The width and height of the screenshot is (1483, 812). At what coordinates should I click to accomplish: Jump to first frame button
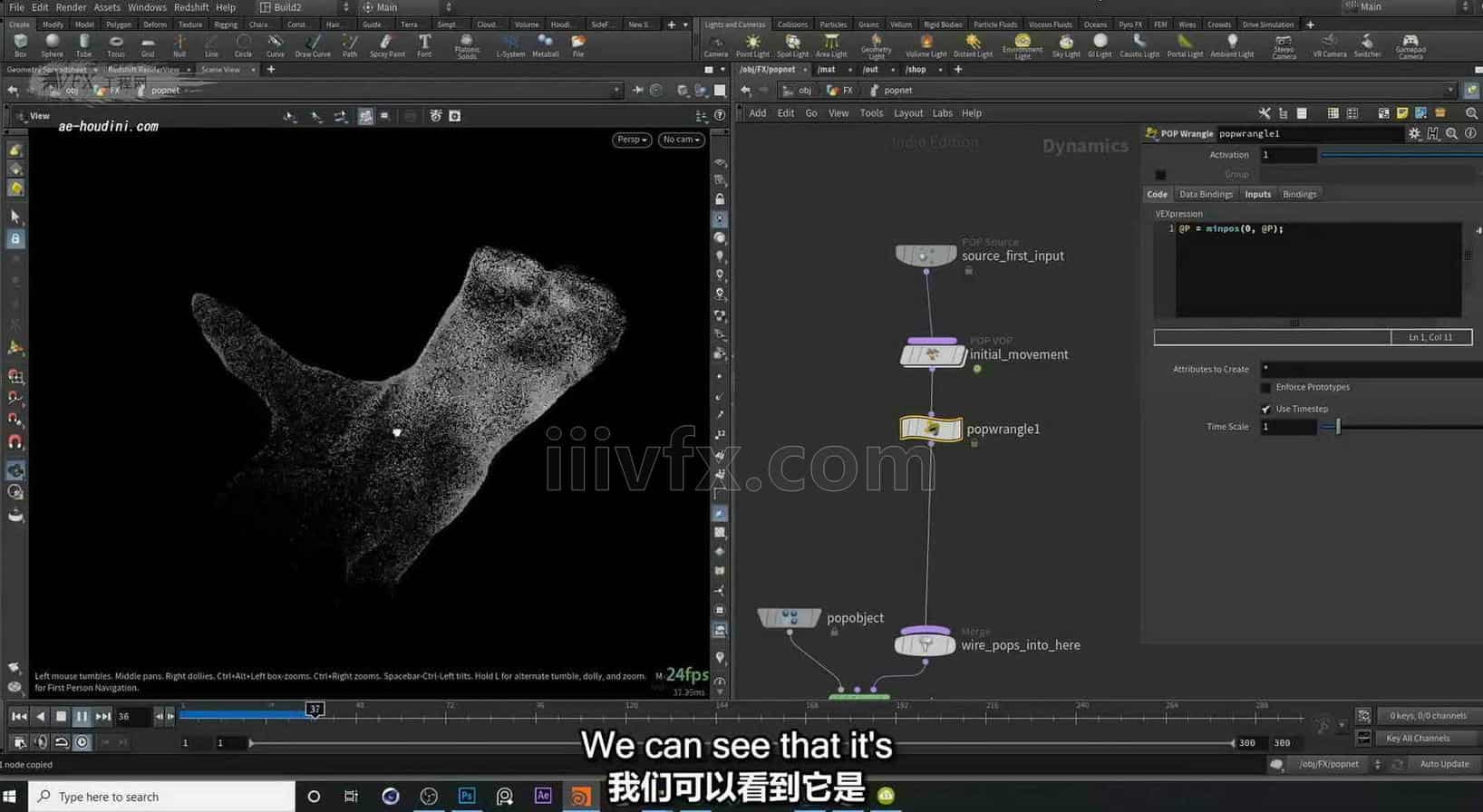coord(18,716)
